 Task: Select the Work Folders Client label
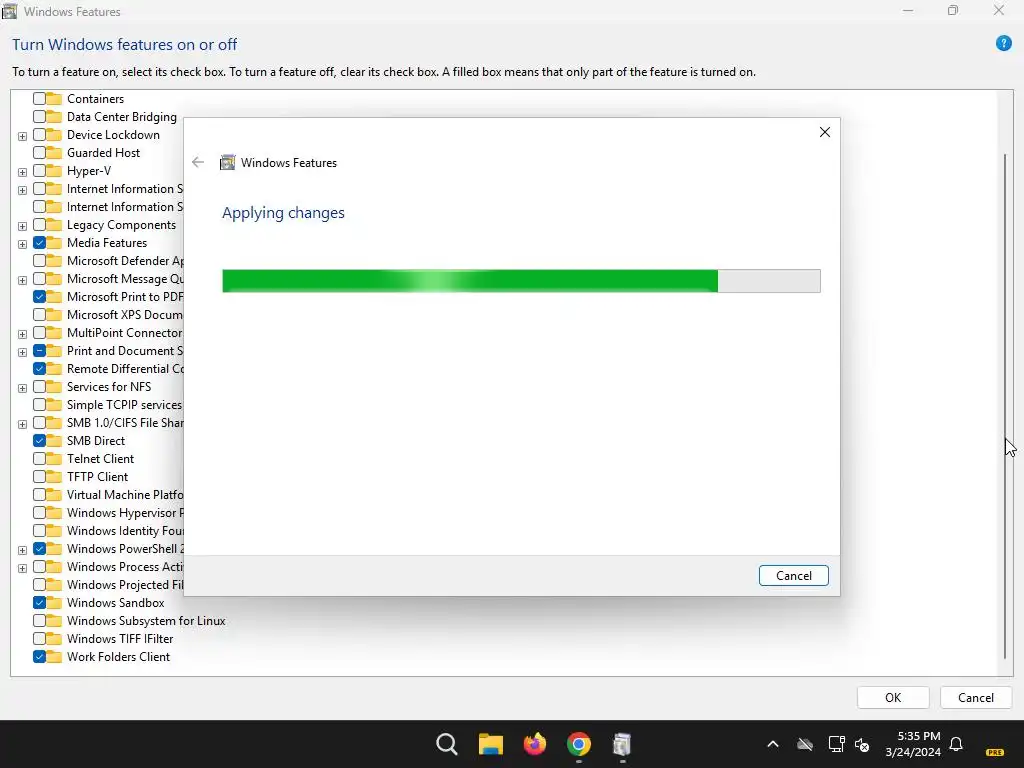118,656
